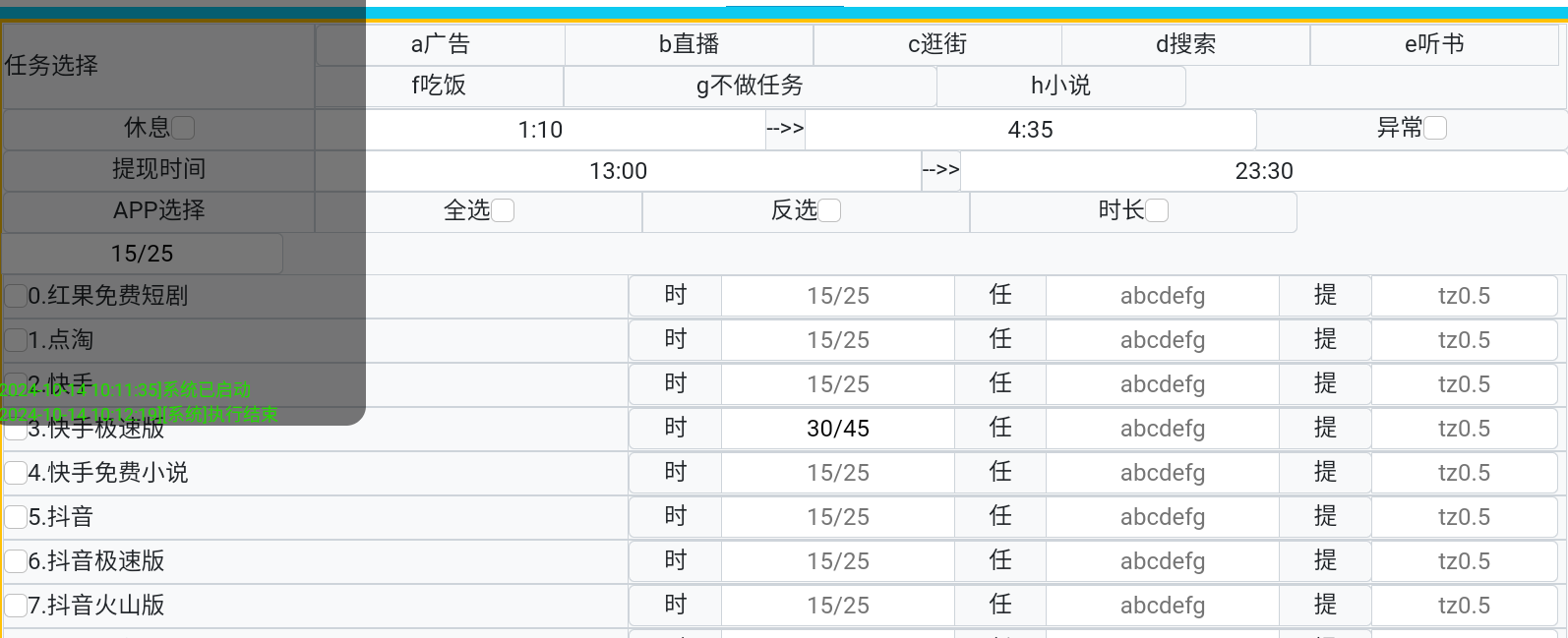The width and height of the screenshot is (1568, 638).
Task: Edit the withdrawal end time 23:30 field
Action: (1264, 171)
